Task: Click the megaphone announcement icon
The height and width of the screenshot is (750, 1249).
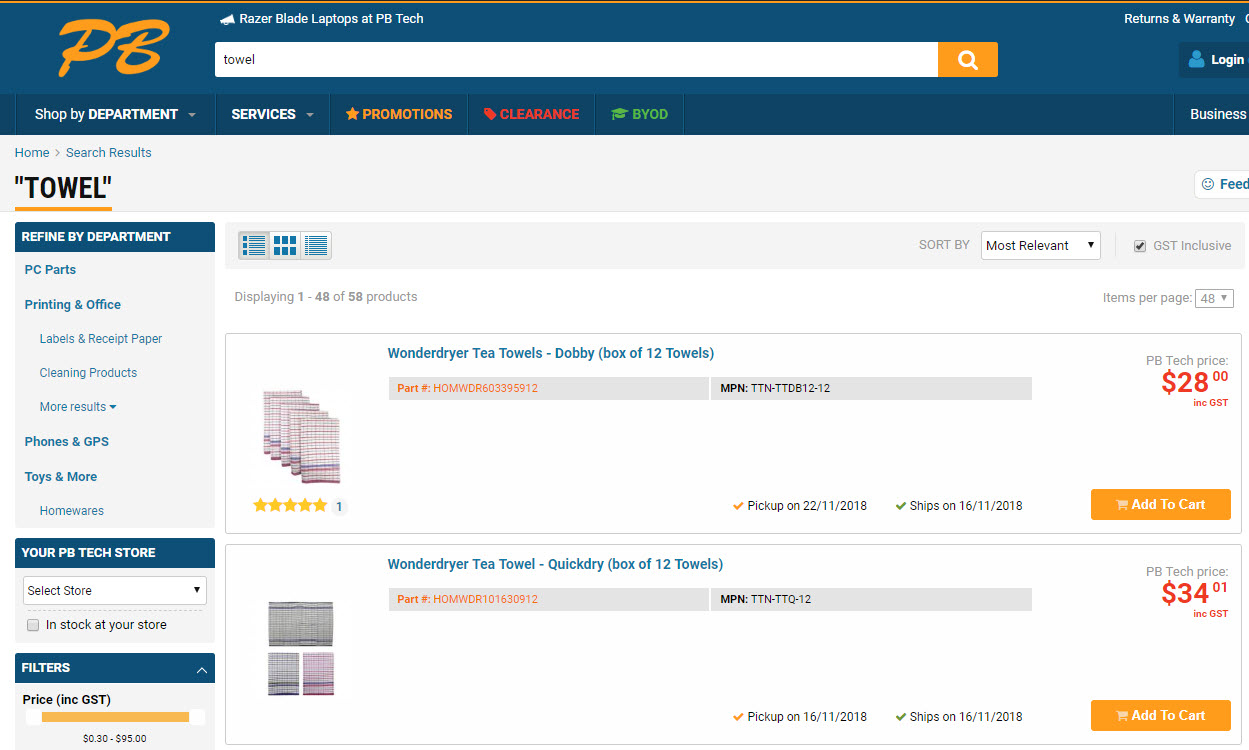Action: 227,19
